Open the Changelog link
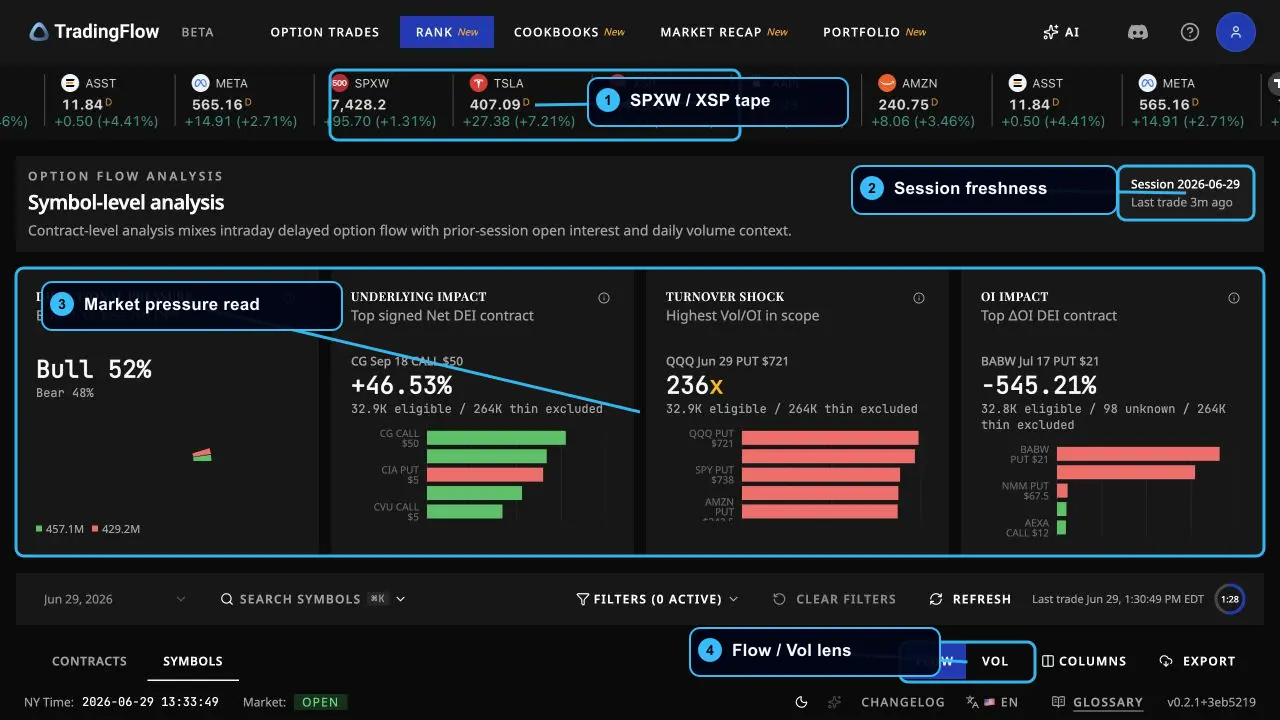The height and width of the screenshot is (720, 1280). [903, 702]
